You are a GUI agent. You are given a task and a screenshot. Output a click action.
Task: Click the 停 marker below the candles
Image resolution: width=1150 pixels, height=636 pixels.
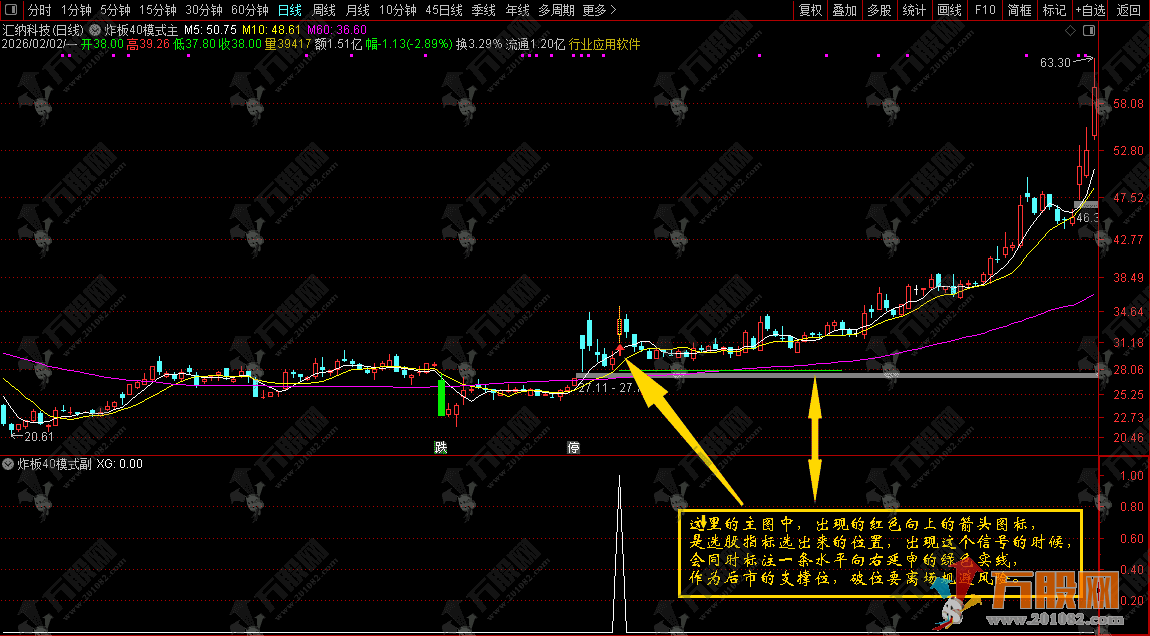[x=573, y=447]
